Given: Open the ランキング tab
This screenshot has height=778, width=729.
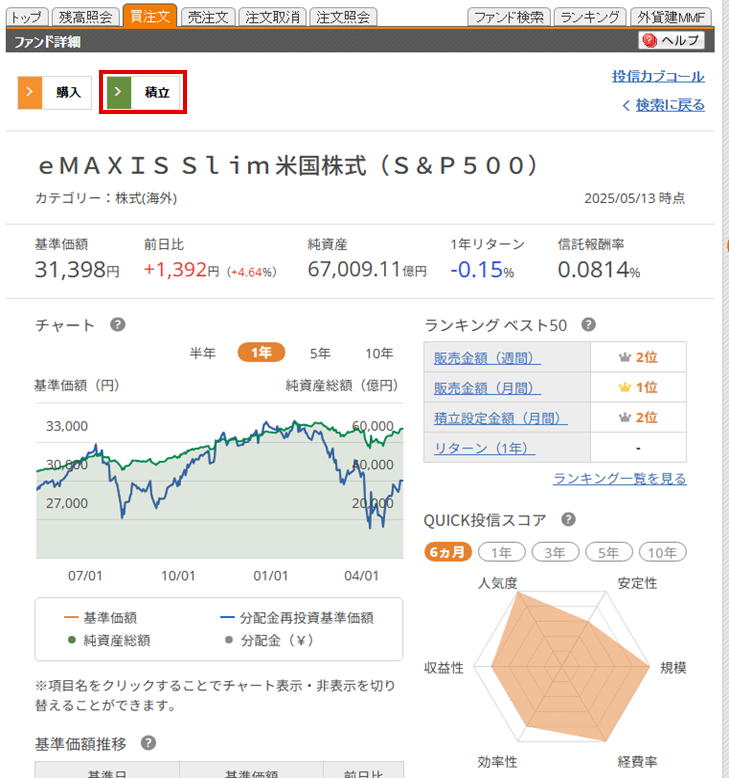Looking at the screenshot, I should 590,17.
